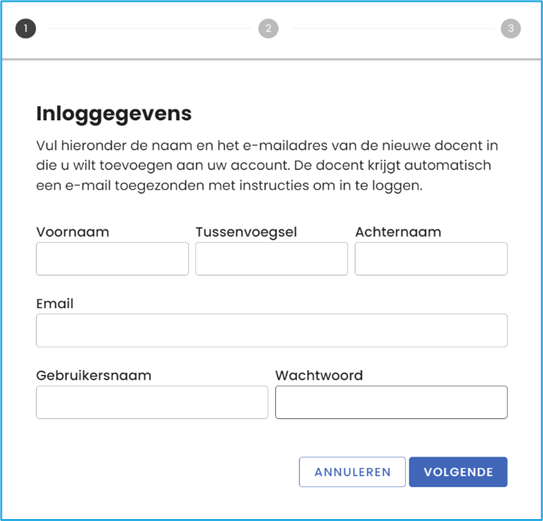
Task: Select the Gebruikersnaam input box
Action: point(152,402)
